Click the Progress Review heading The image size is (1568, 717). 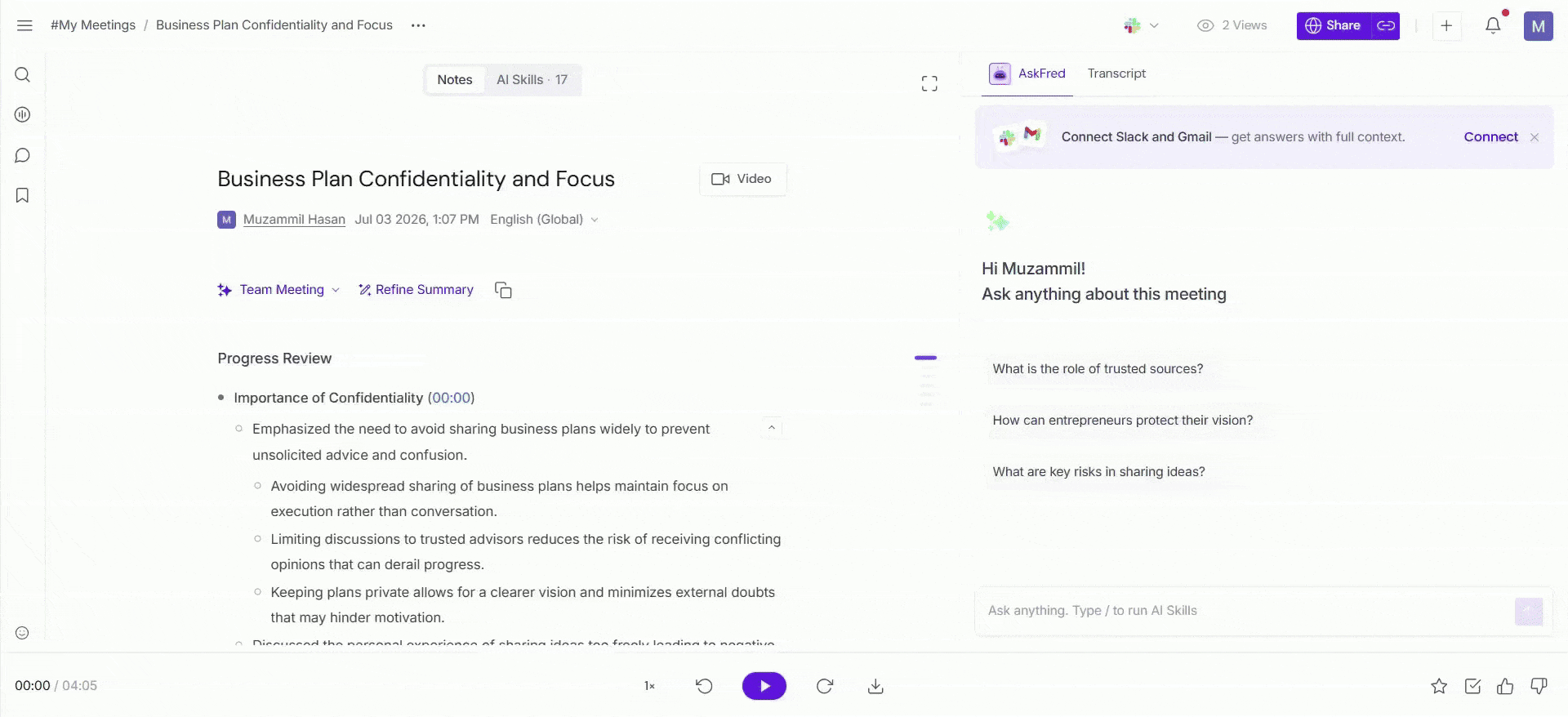[274, 358]
